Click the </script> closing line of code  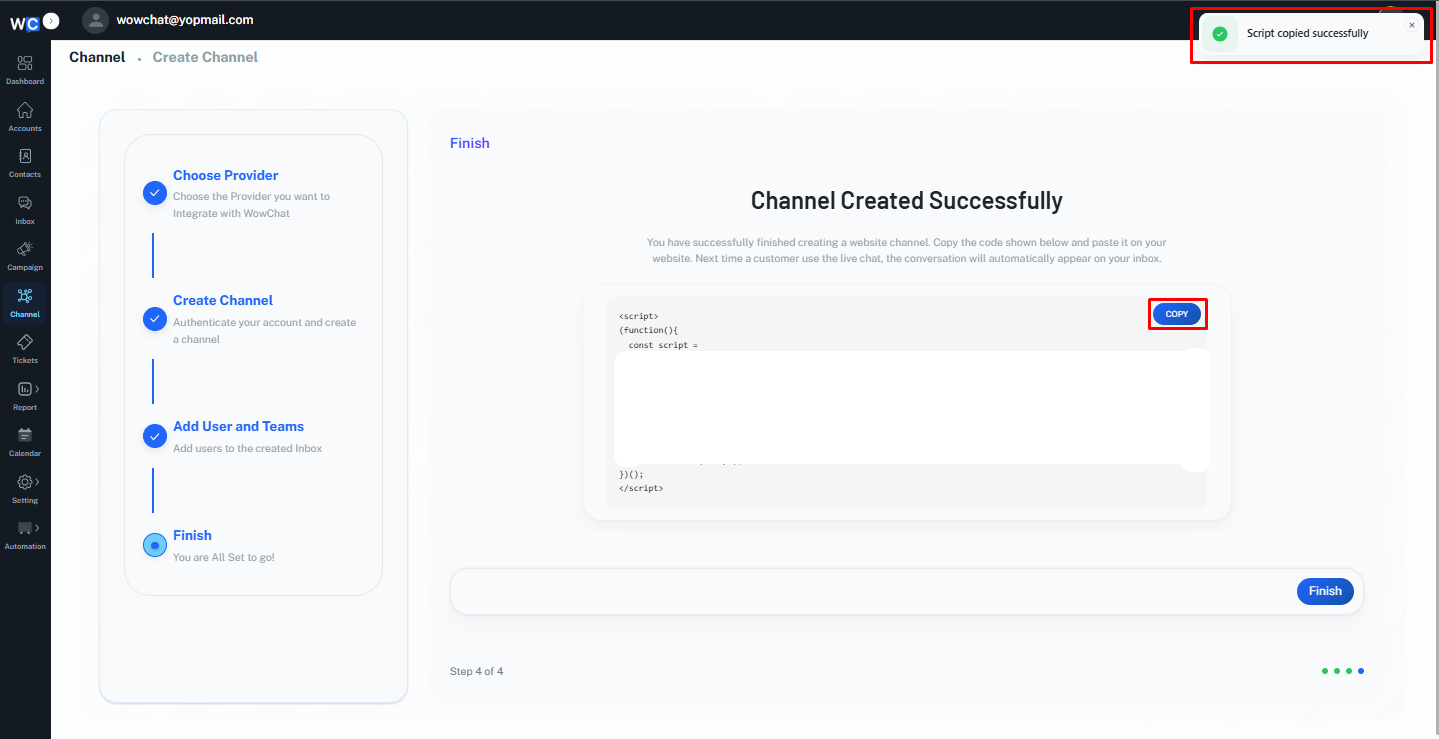coord(641,488)
